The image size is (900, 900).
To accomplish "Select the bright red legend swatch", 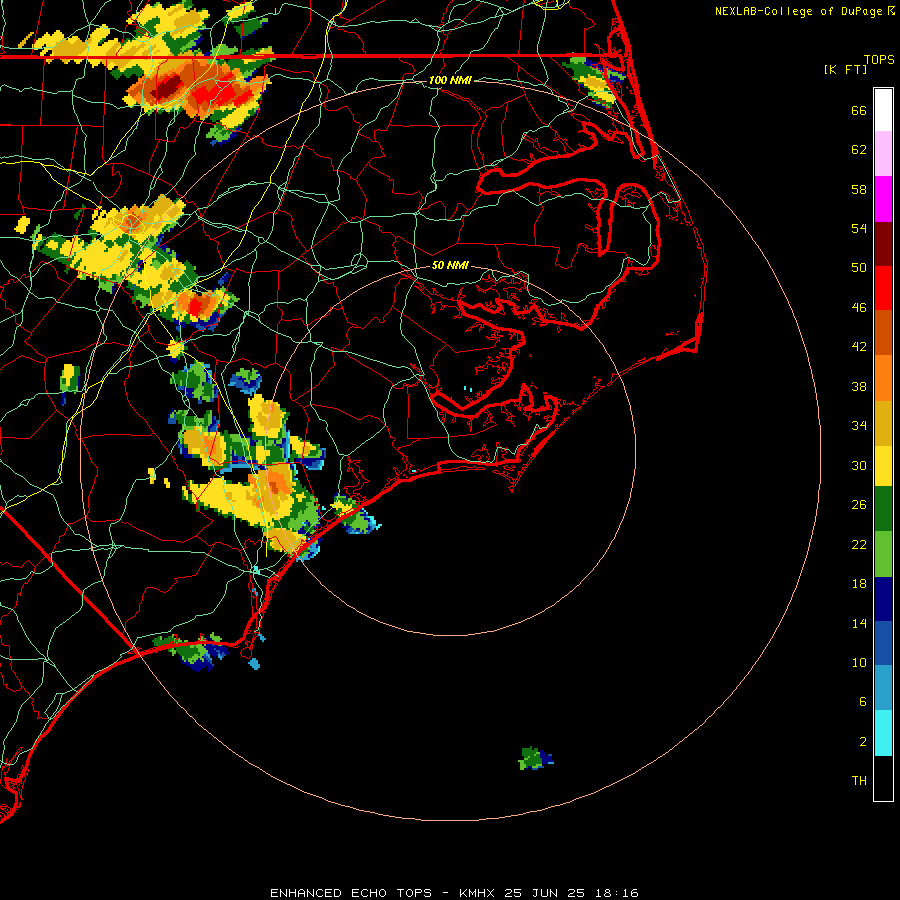I will click(883, 288).
